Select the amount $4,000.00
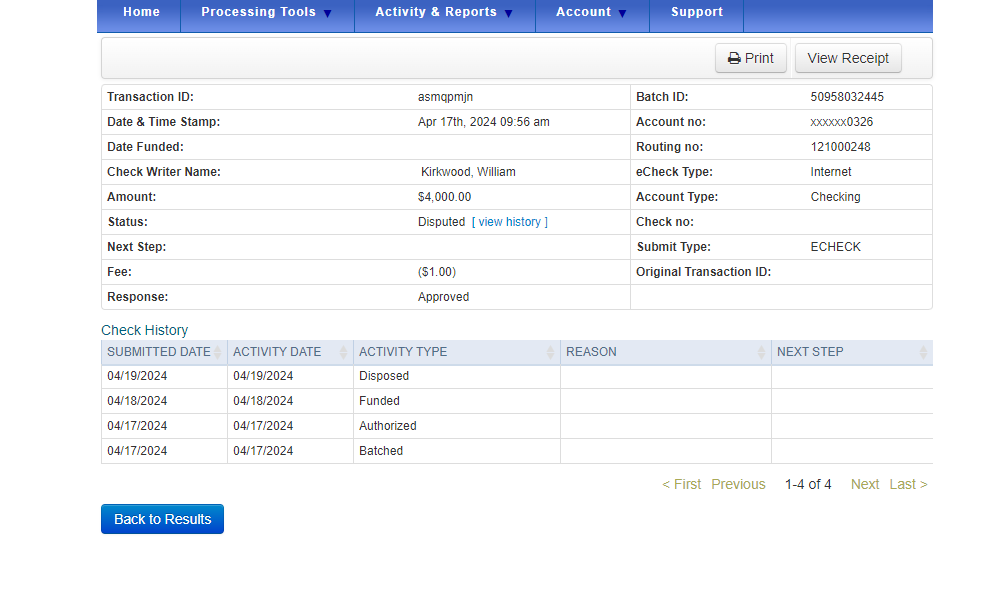Screen dimensions: 999x591 [445, 197]
